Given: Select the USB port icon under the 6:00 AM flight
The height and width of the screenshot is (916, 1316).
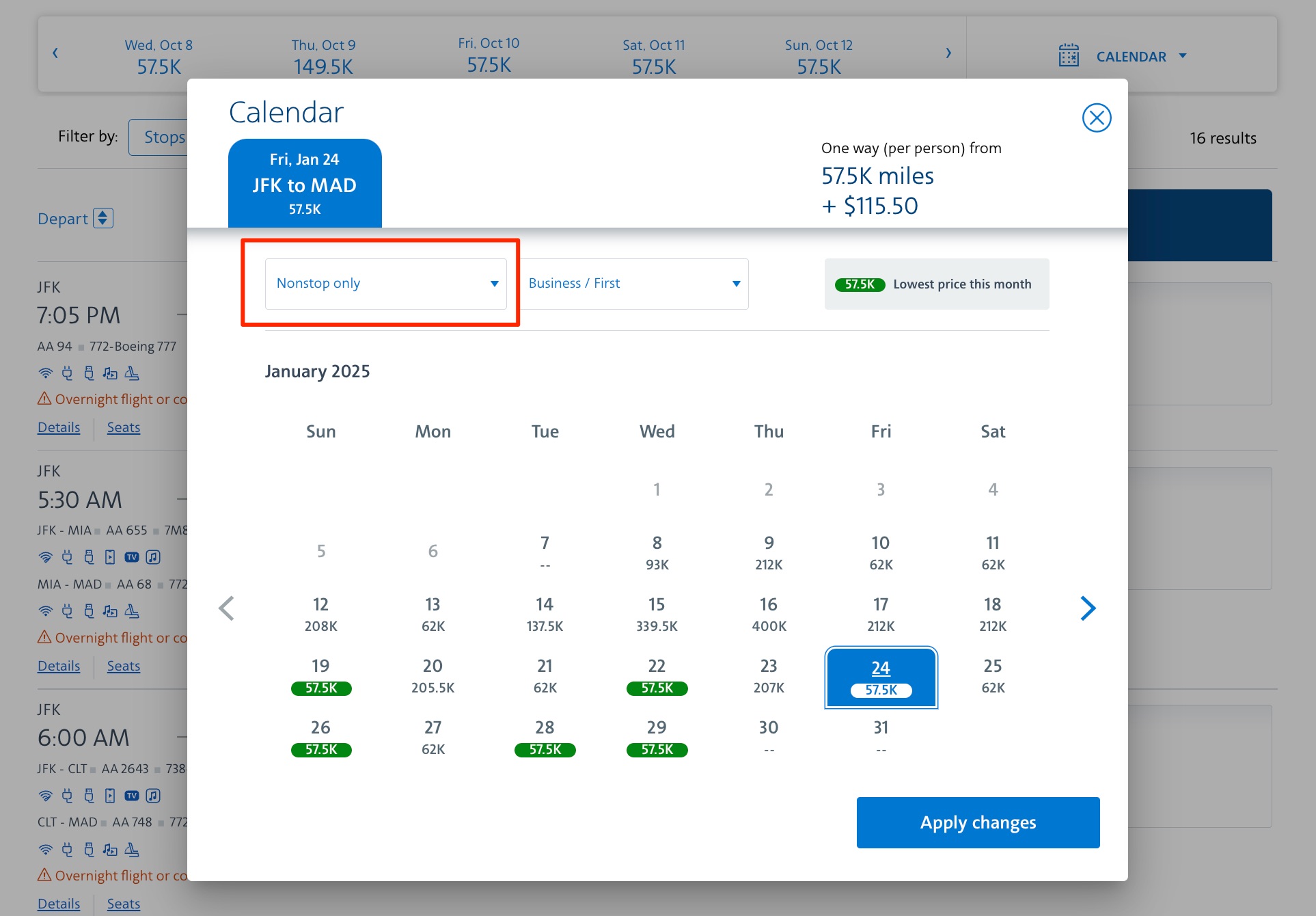Looking at the screenshot, I should tap(89, 795).
